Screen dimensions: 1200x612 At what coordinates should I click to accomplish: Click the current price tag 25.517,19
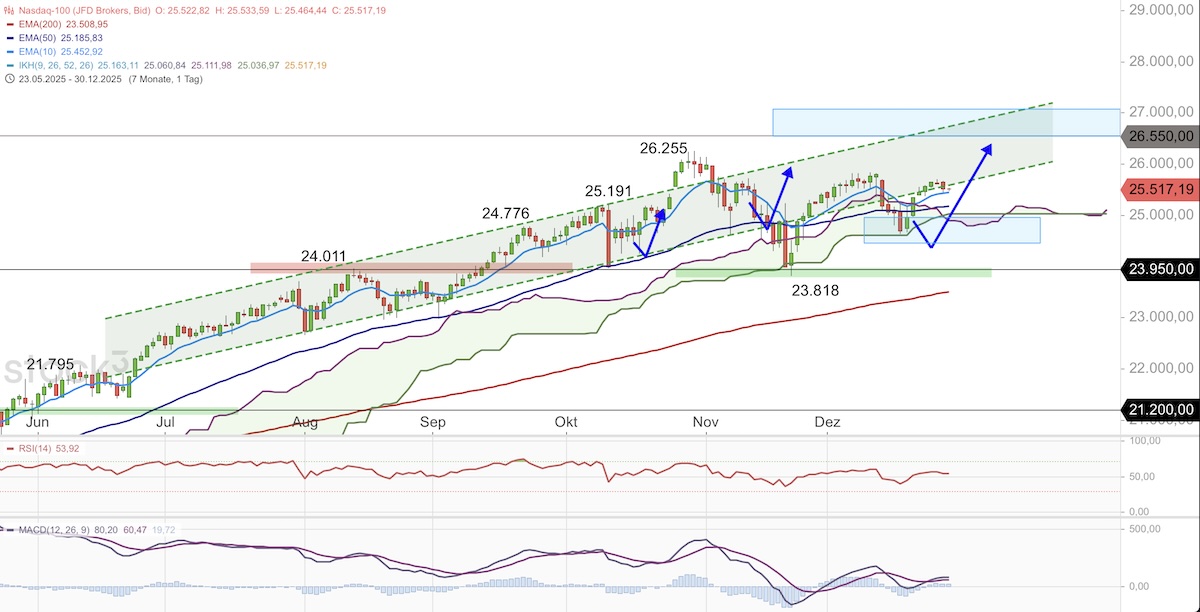(1159, 188)
